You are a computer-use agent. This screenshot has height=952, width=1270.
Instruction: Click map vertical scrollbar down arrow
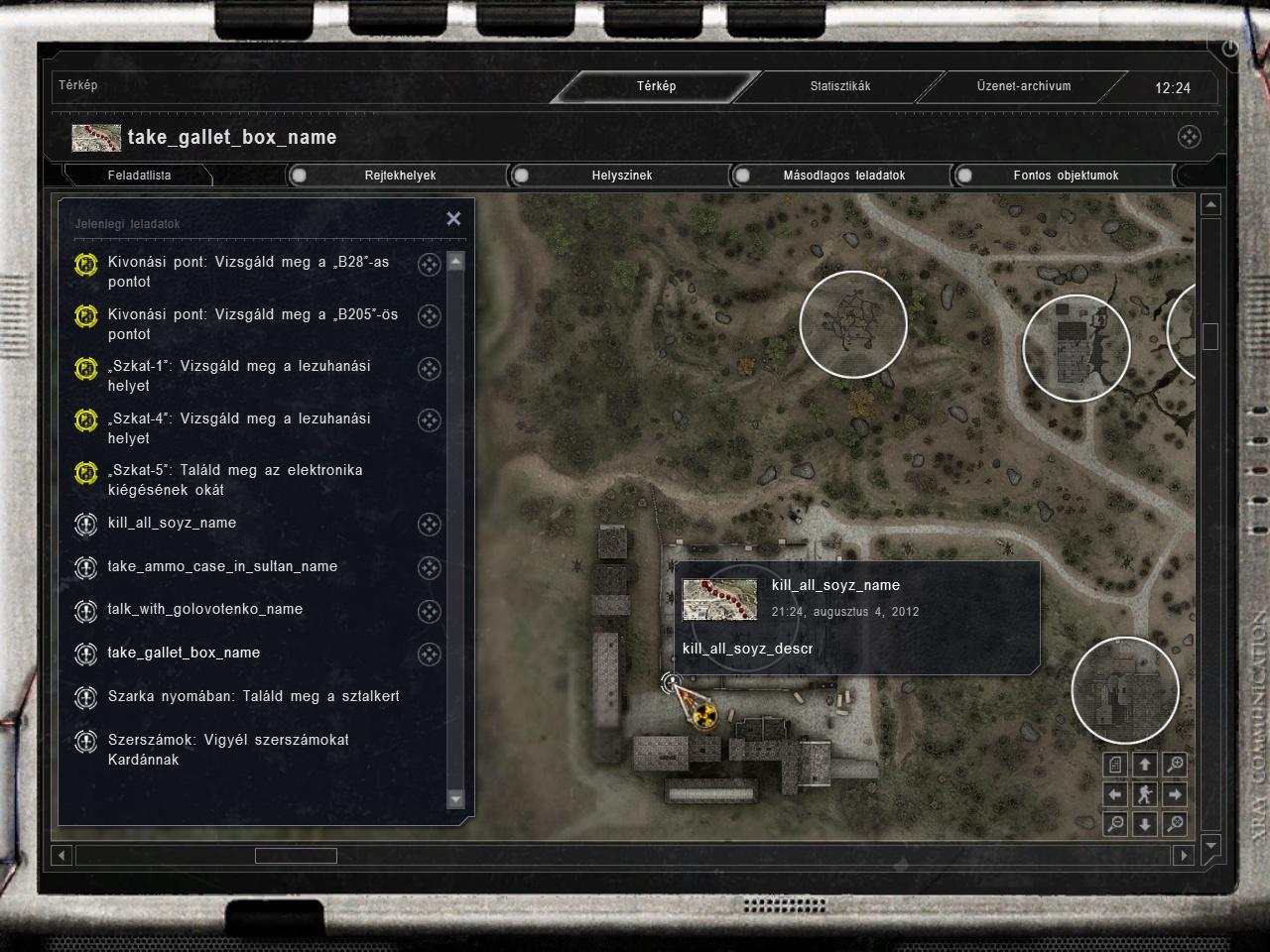coord(1210,846)
